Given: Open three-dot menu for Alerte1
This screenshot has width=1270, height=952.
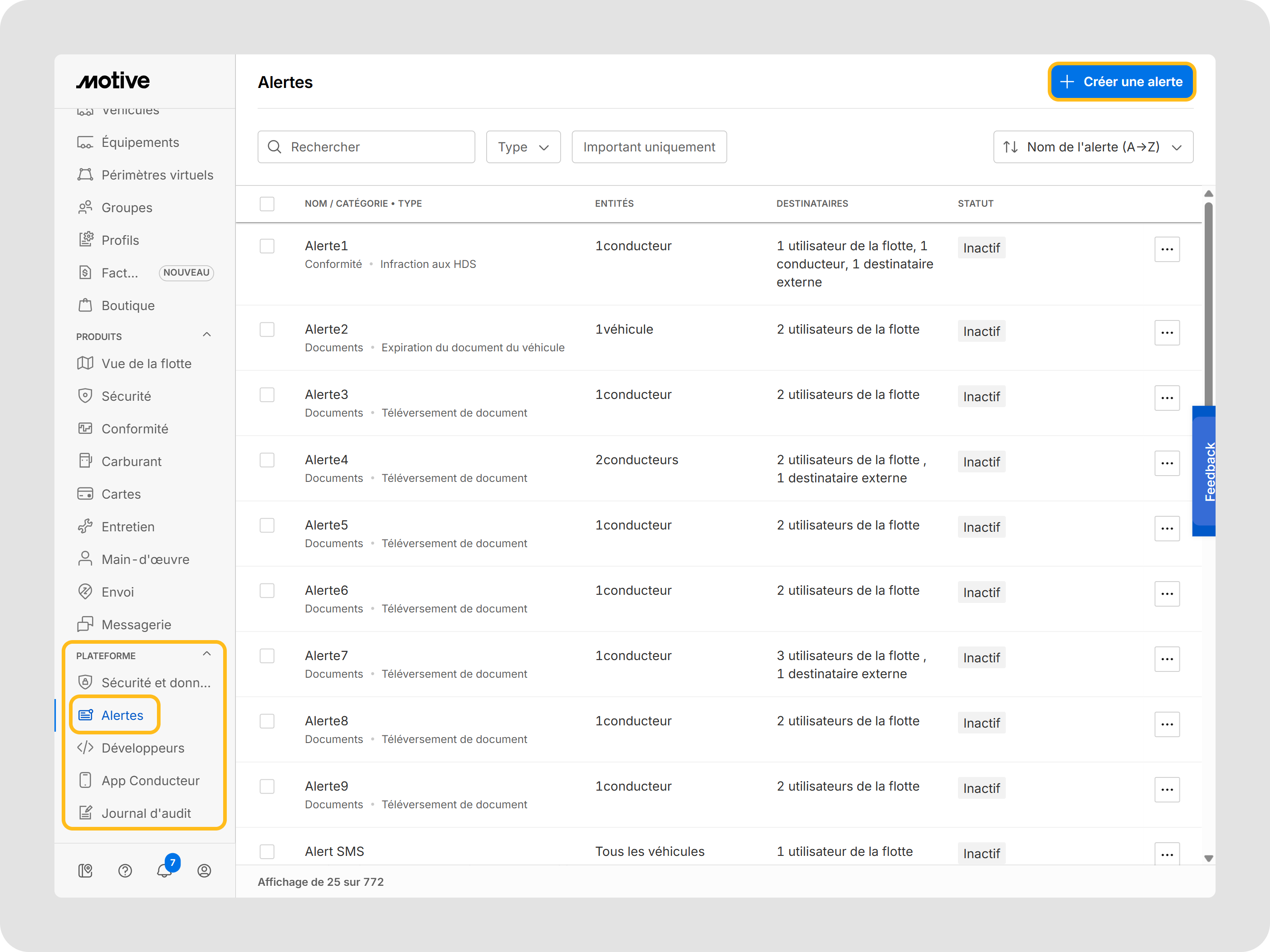Looking at the screenshot, I should (1166, 249).
